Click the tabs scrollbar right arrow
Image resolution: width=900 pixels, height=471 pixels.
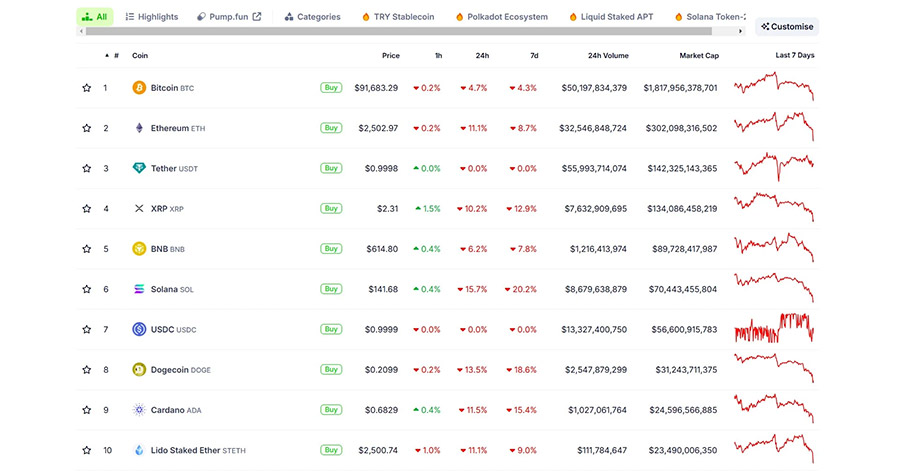pos(740,31)
